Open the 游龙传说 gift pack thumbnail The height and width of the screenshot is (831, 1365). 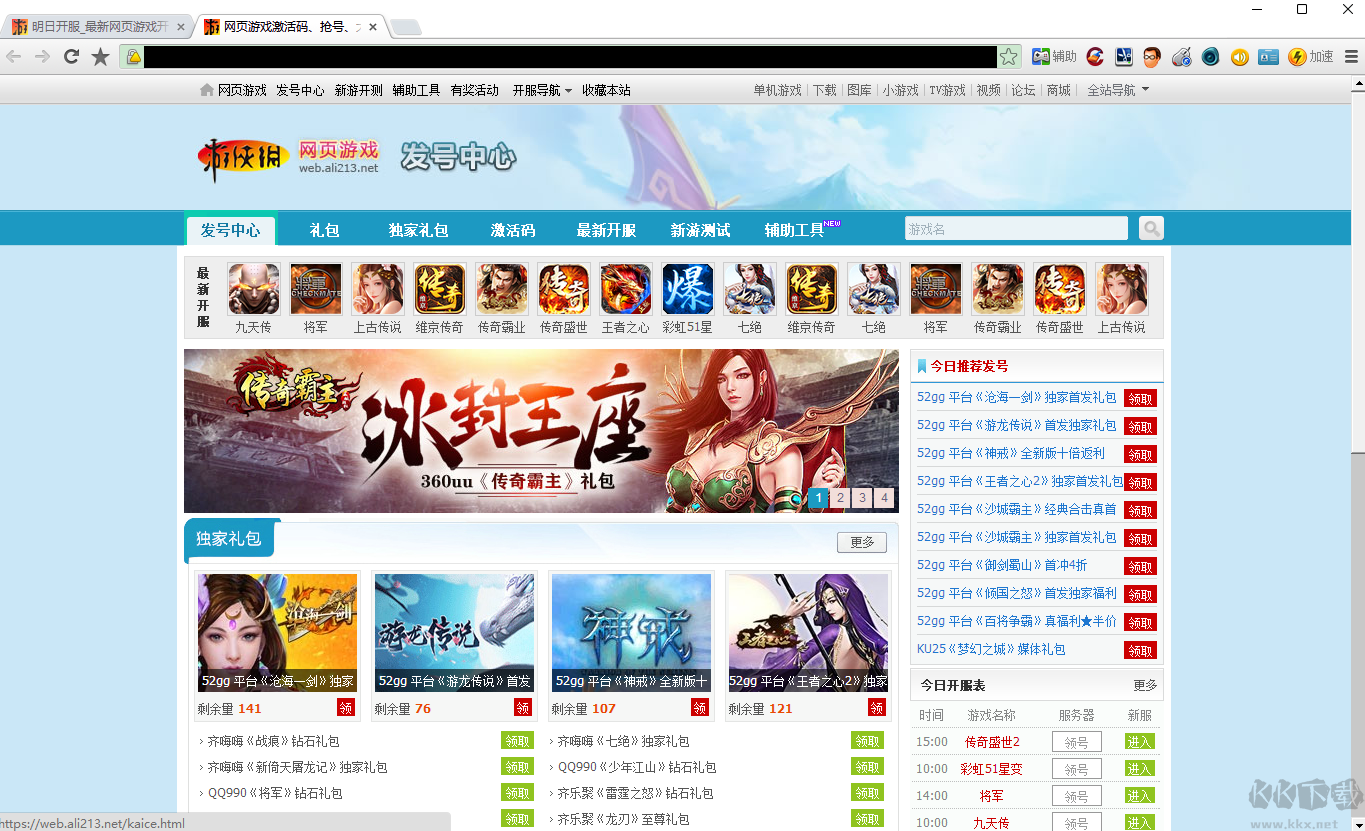454,633
